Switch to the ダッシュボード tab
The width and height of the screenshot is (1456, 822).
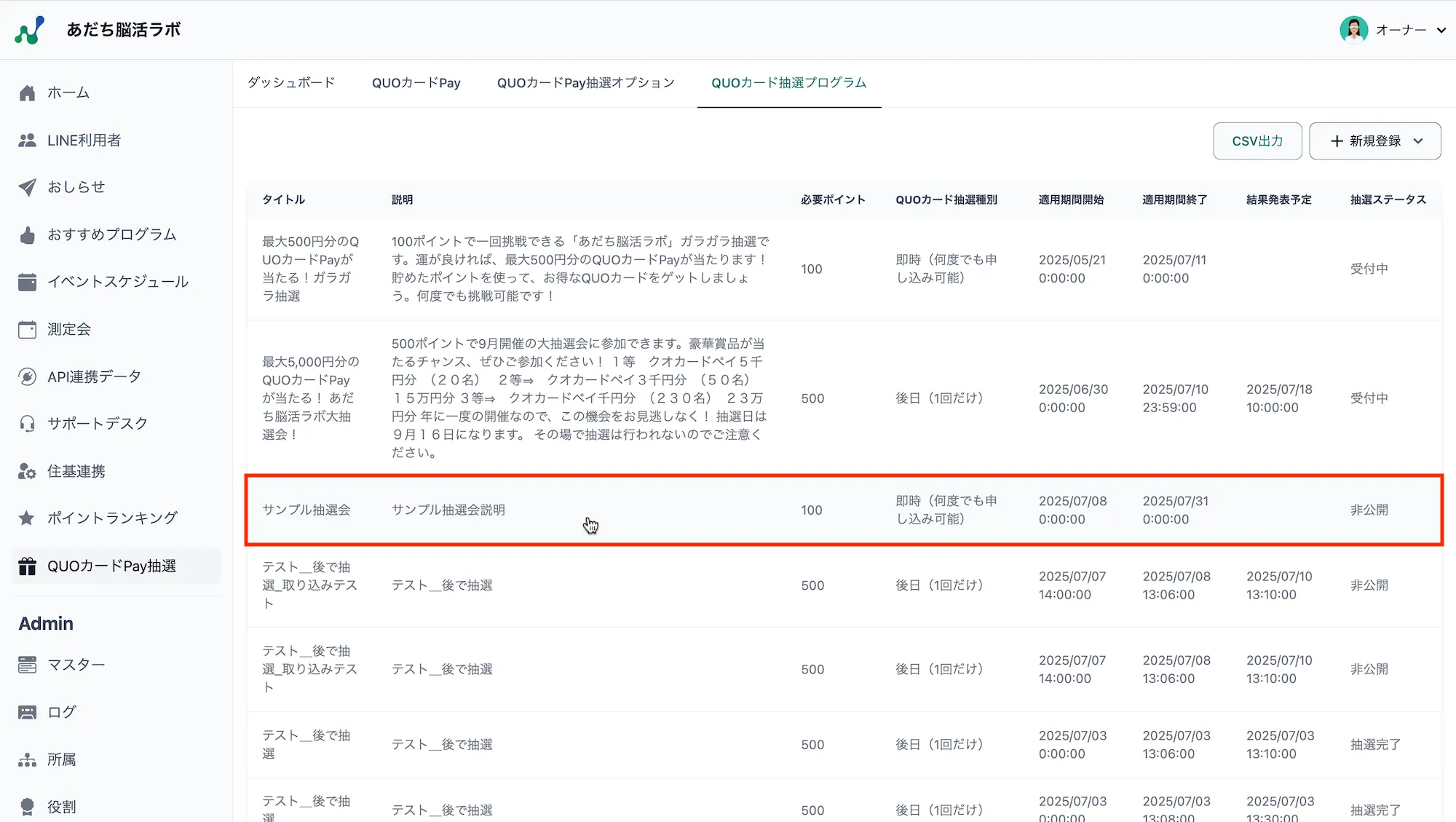pyautogui.click(x=291, y=83)
